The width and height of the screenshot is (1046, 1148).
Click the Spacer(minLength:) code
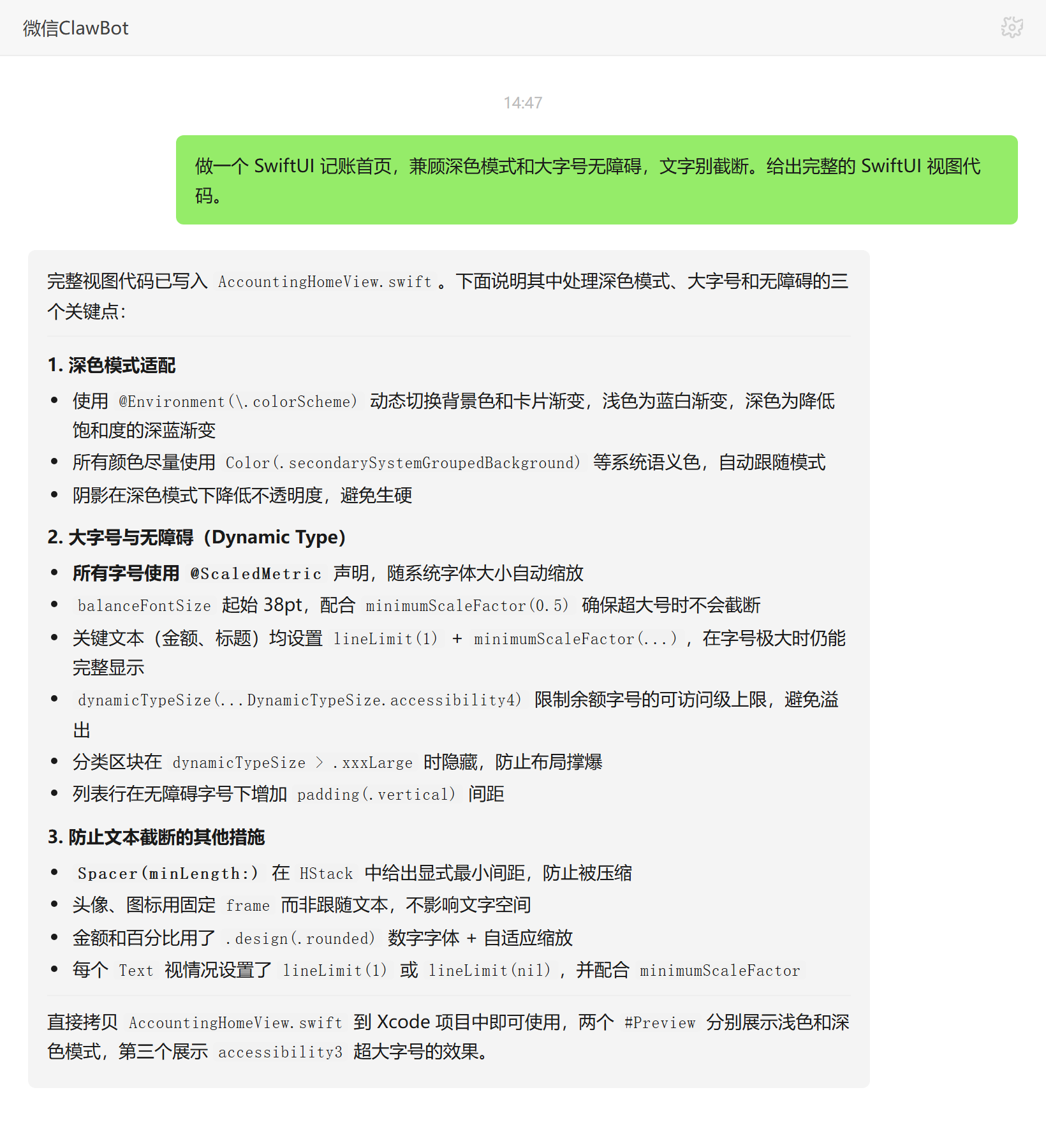tap(169, 874)
